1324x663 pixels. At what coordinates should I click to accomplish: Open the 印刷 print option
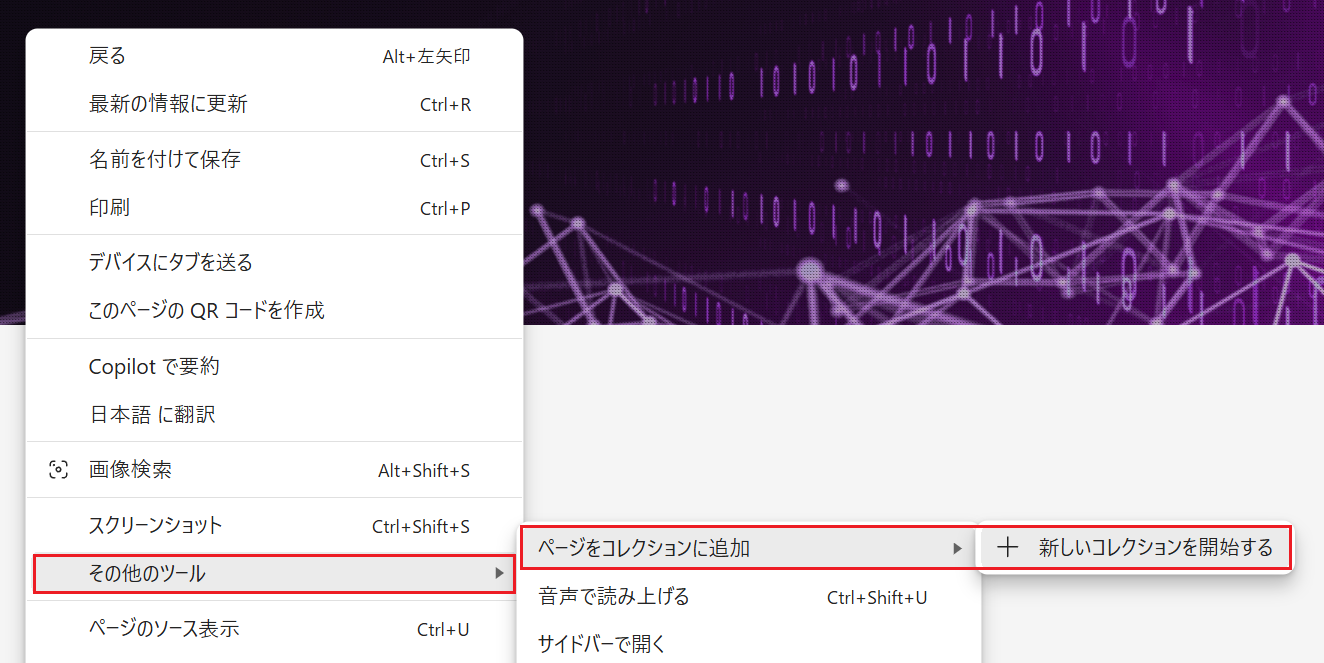coord(110,208)
